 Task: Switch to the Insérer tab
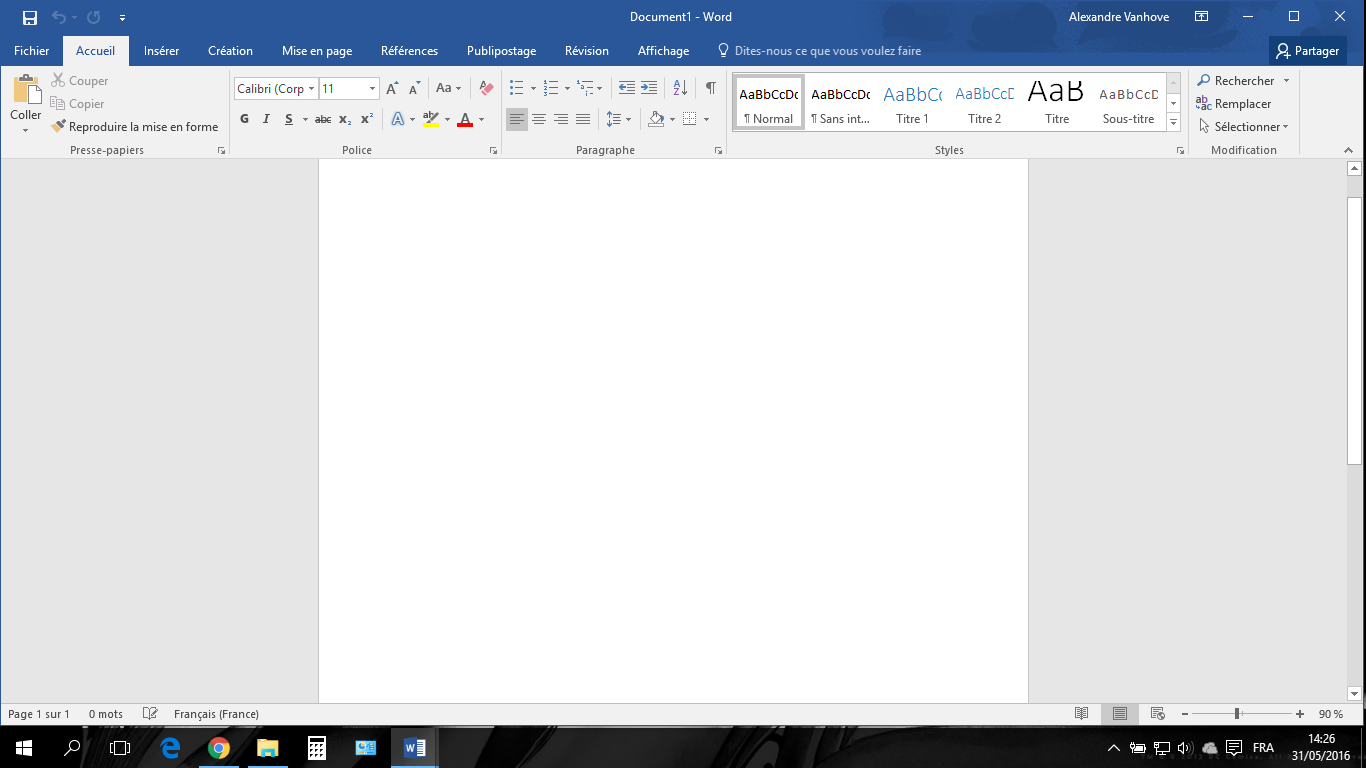(x=161, y=51)
